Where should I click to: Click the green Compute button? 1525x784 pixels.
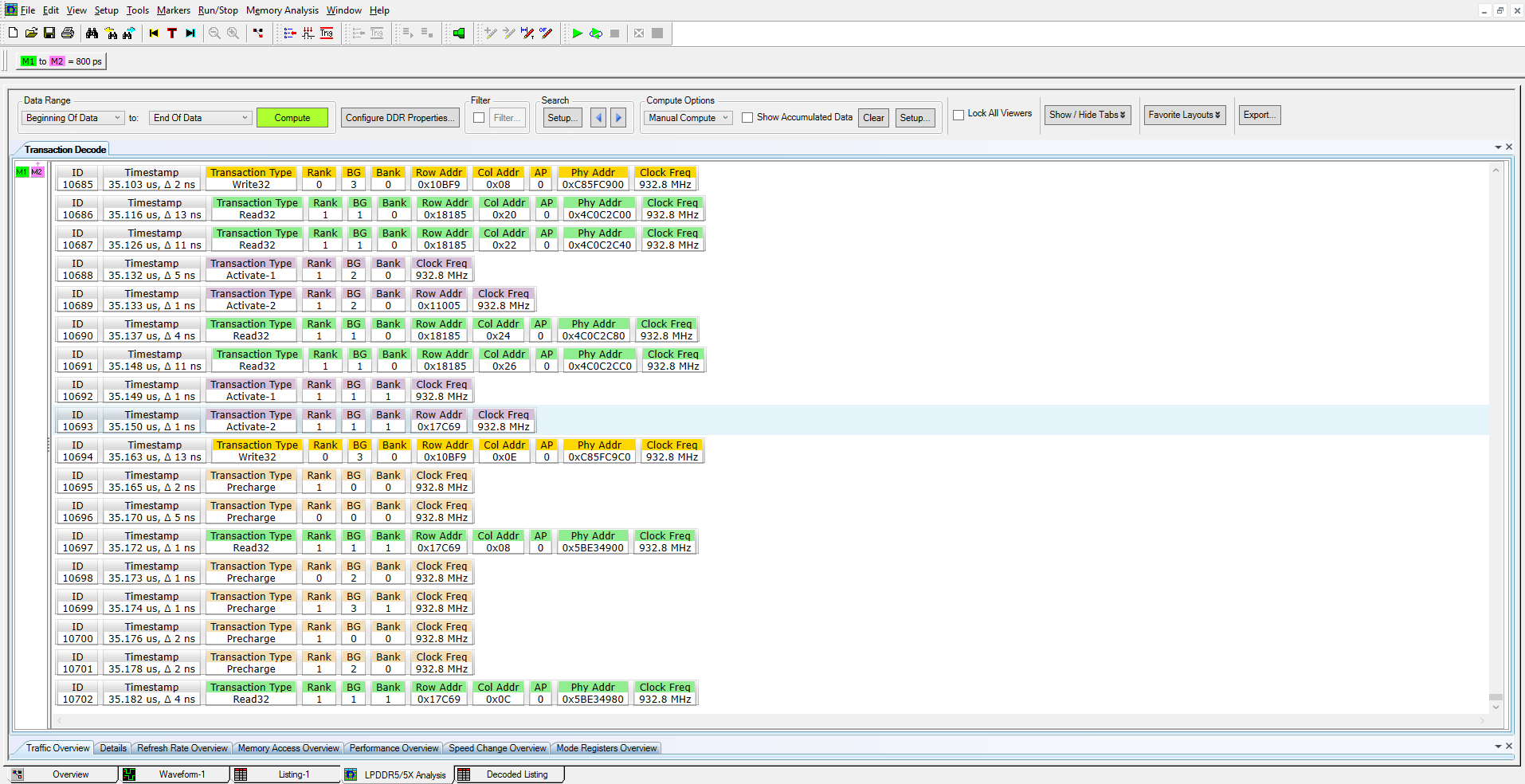(x=292, y=118)
